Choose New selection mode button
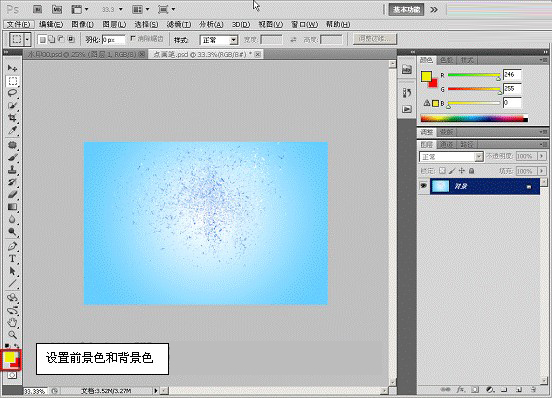The height and width of the screenshot is (398, 552). [x=42, y=39]
